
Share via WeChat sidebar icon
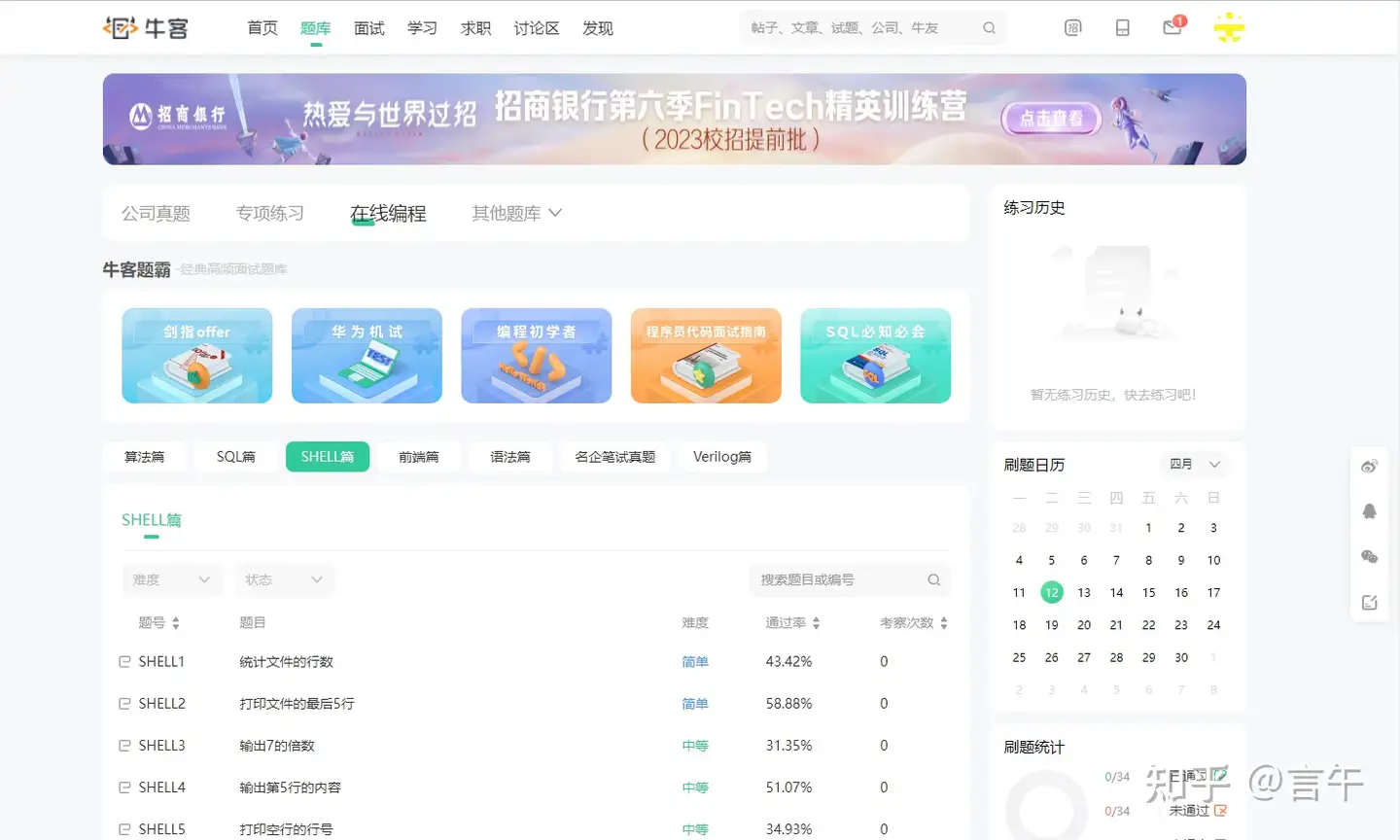(1369, 556)
